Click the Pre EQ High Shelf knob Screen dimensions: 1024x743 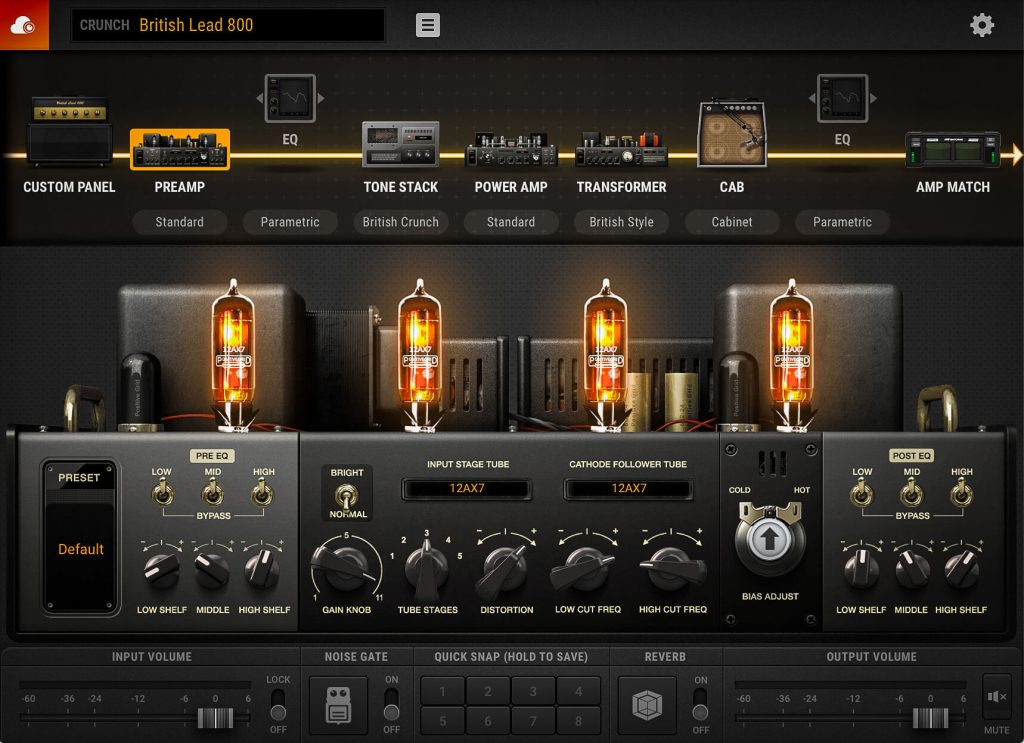[x=263, y=569]
